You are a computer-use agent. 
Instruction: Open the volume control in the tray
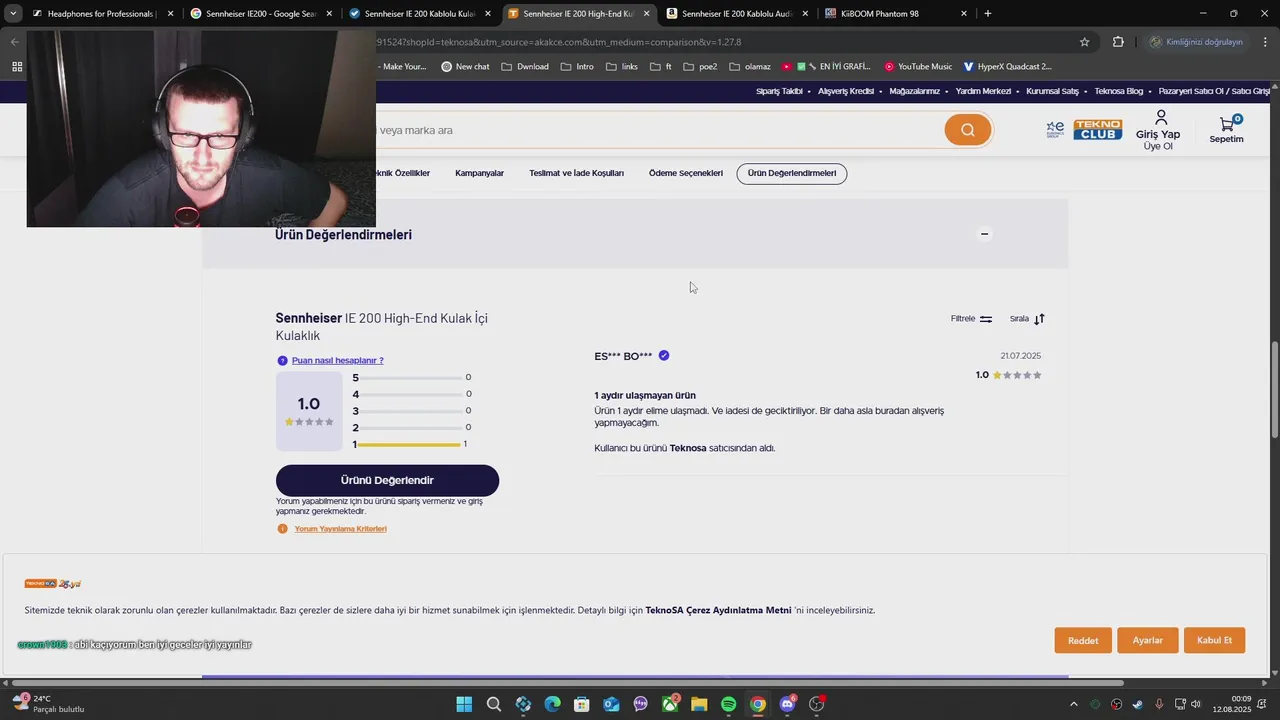tap(1196, 704)
